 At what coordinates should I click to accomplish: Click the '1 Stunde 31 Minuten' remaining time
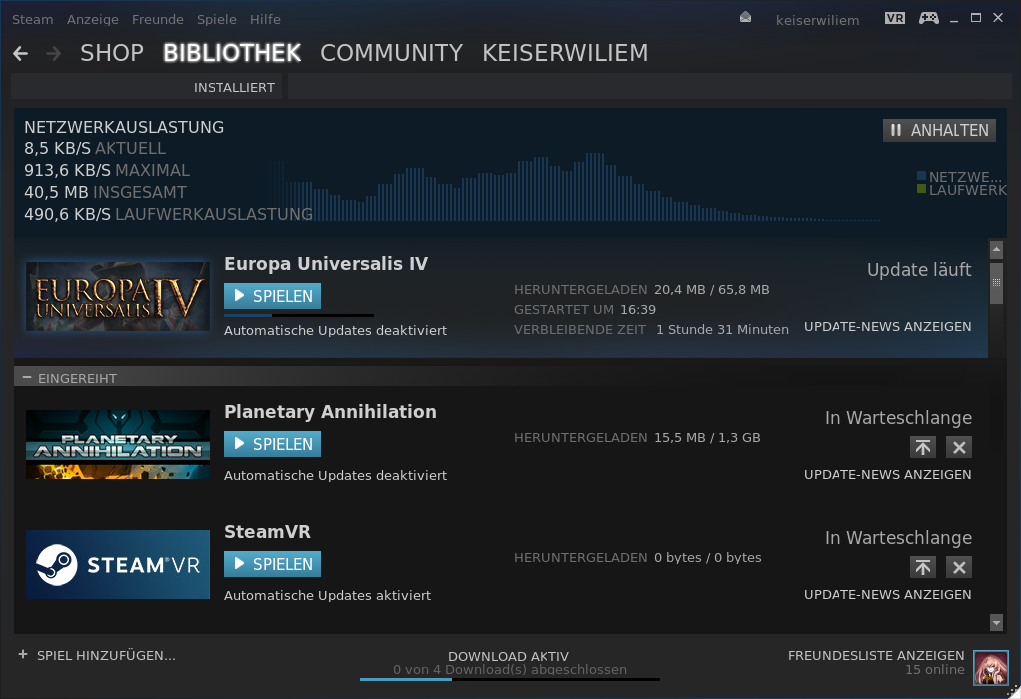click(722, 330)
